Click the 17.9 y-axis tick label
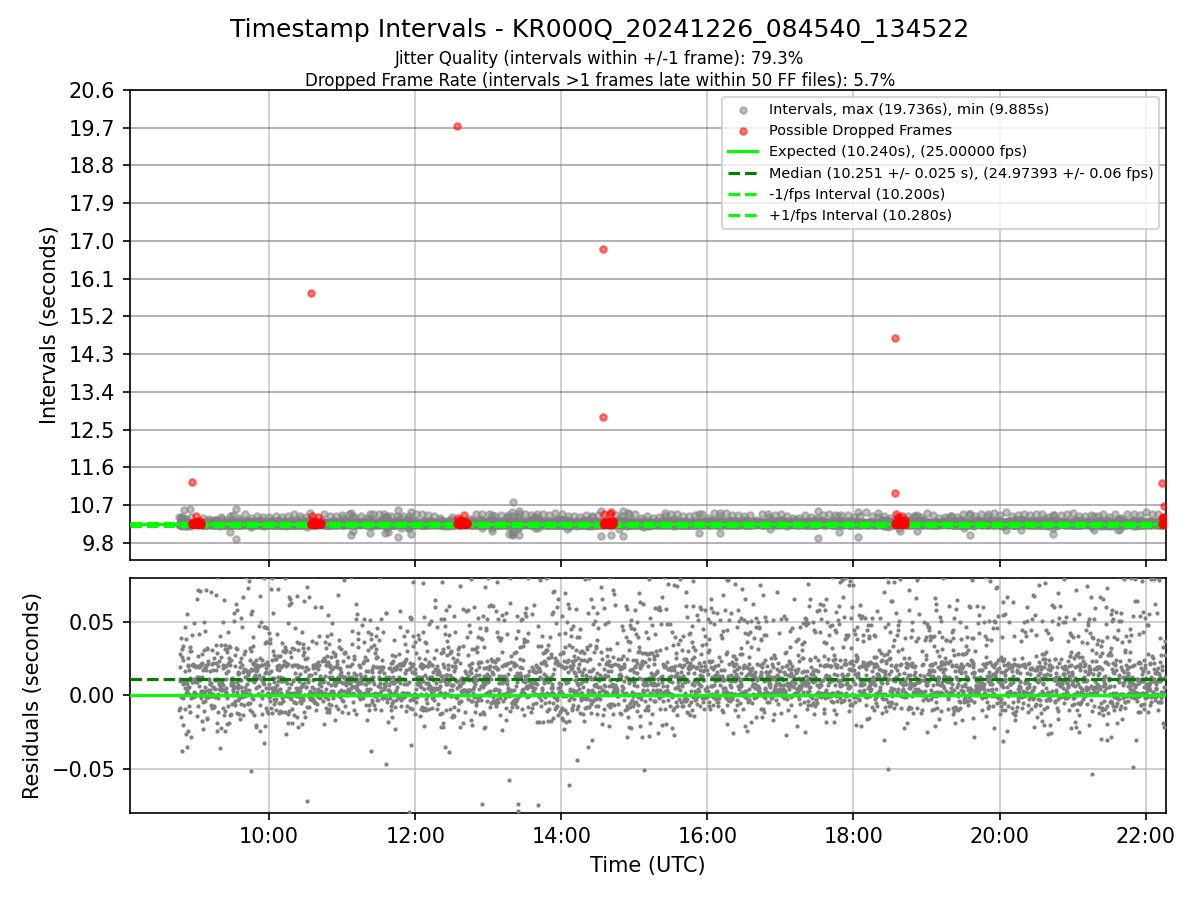 (93, 204)
